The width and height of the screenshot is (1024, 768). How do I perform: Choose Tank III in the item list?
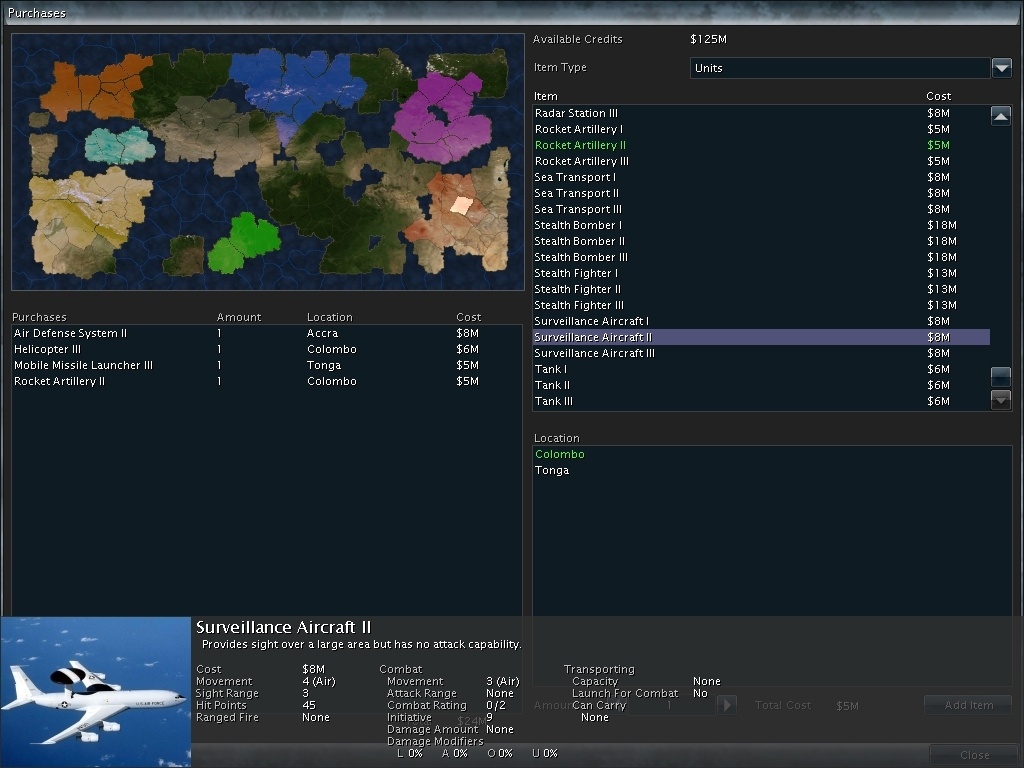click(x=554, y=401)
